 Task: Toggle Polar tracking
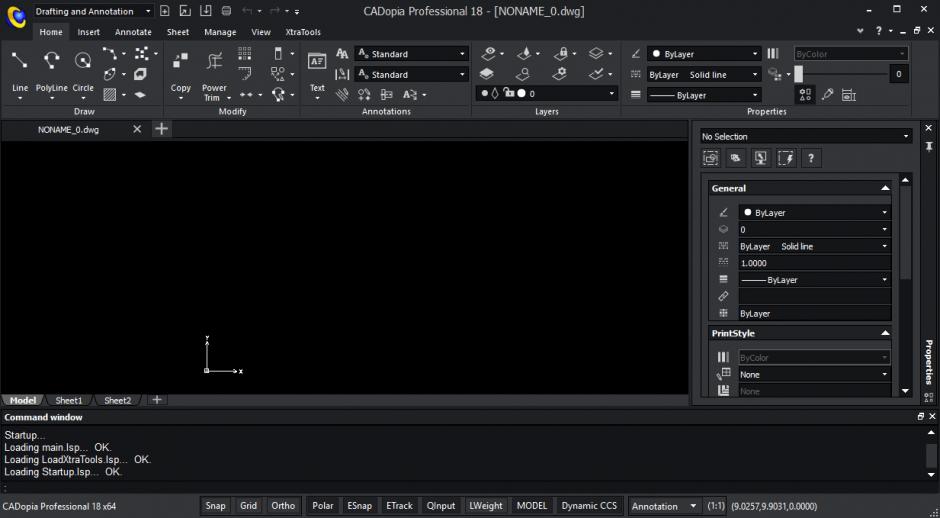click(x=323, y=506)
